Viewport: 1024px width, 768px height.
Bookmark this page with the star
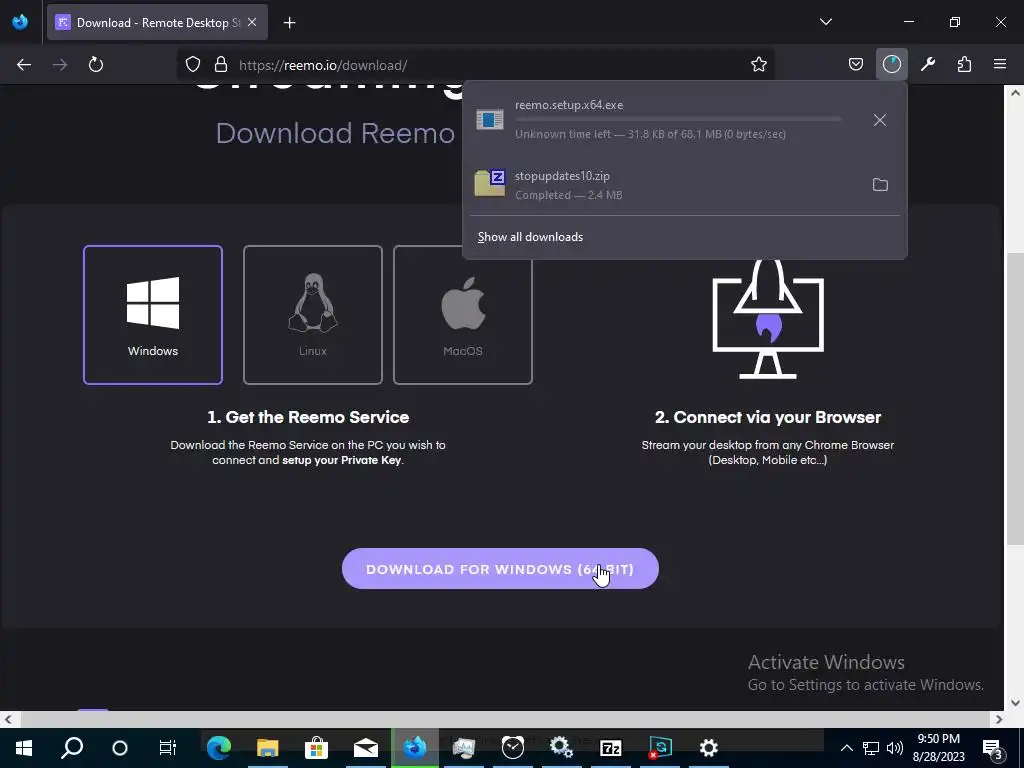(758, 65)
